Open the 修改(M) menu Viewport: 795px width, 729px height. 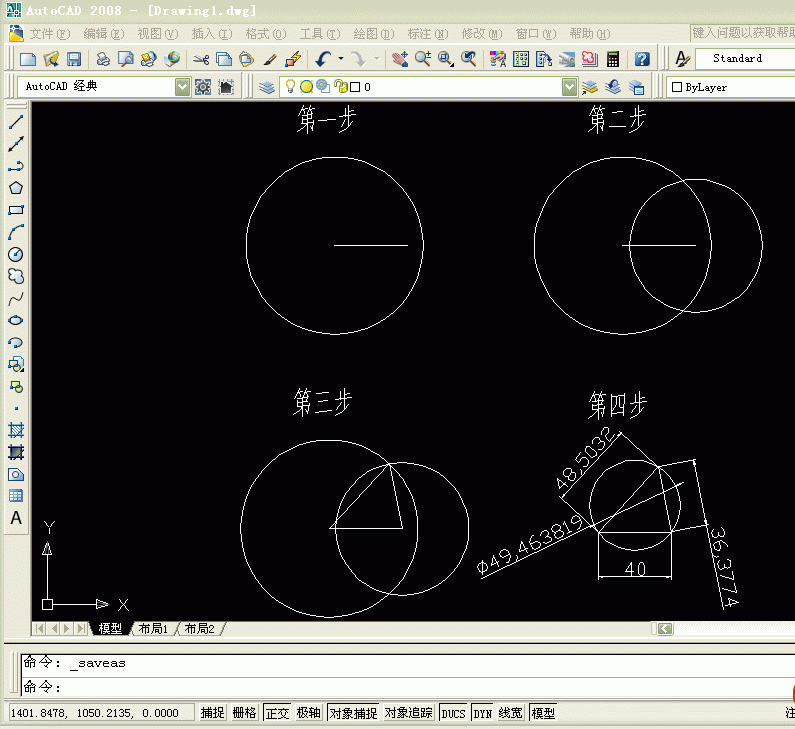[482, 34]
